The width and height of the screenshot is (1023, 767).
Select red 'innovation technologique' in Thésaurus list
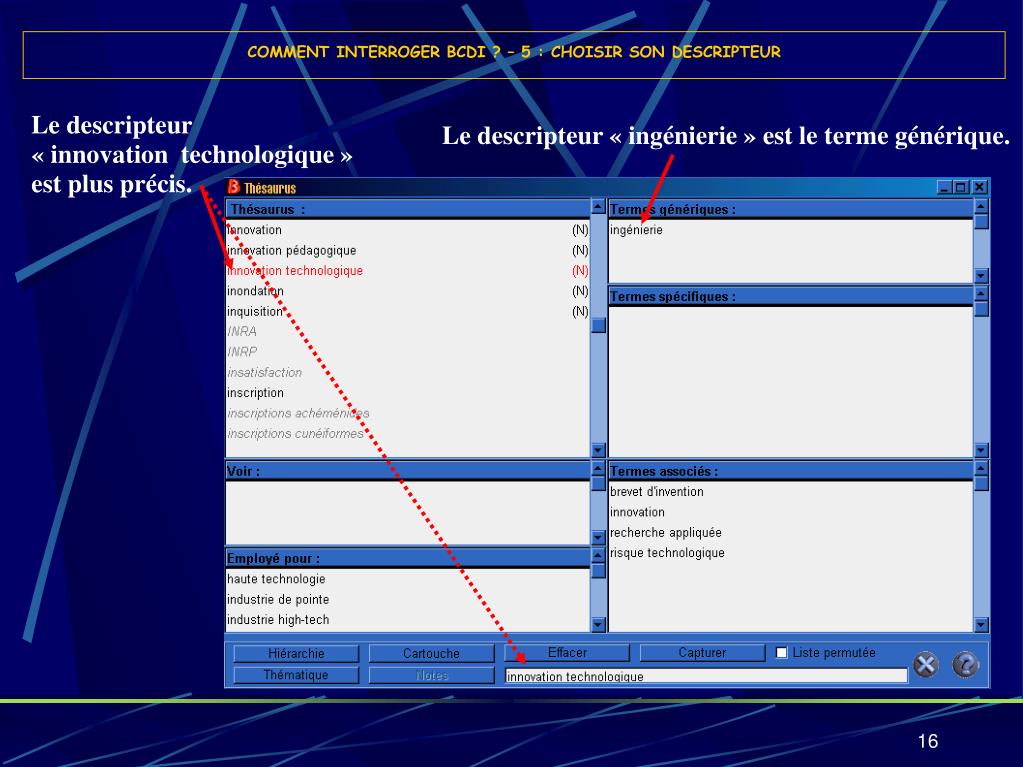[x=295, y=271]
